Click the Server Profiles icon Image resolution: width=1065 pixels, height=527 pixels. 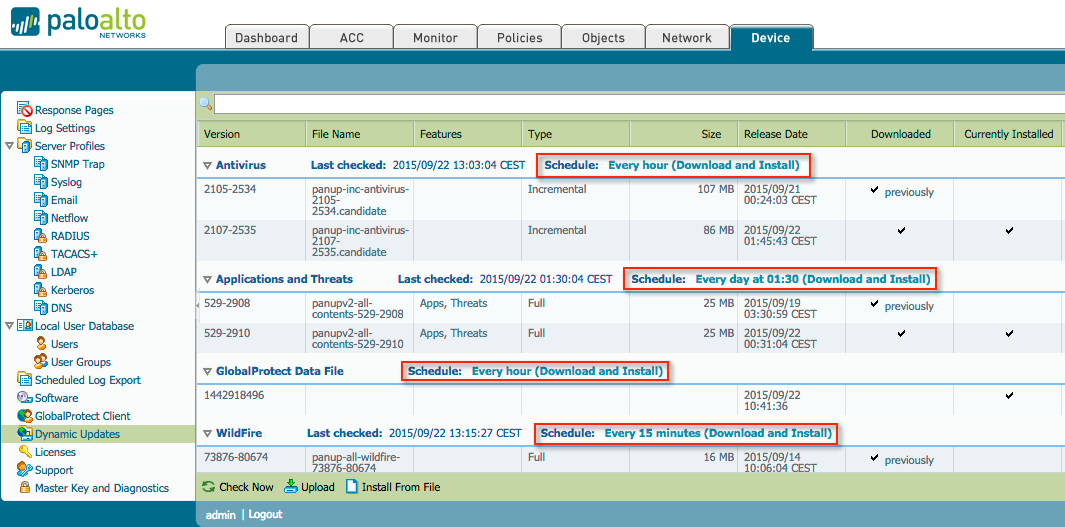(x=24, y=146)
